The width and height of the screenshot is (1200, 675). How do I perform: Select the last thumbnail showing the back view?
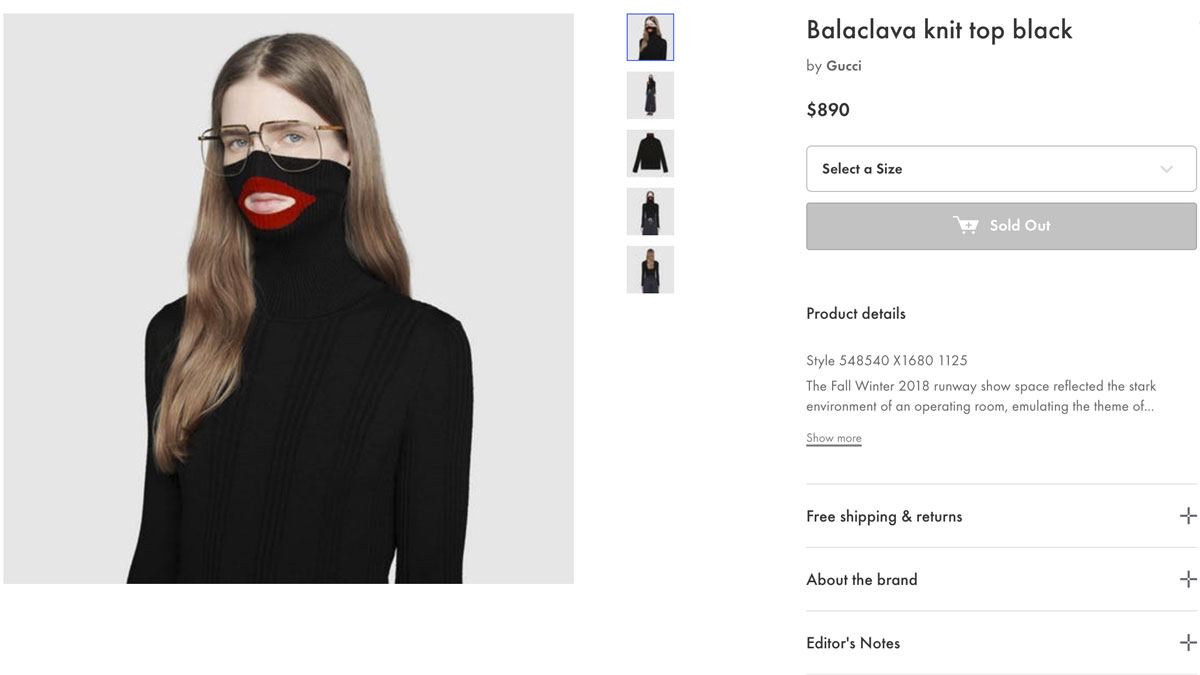(650, 269)
